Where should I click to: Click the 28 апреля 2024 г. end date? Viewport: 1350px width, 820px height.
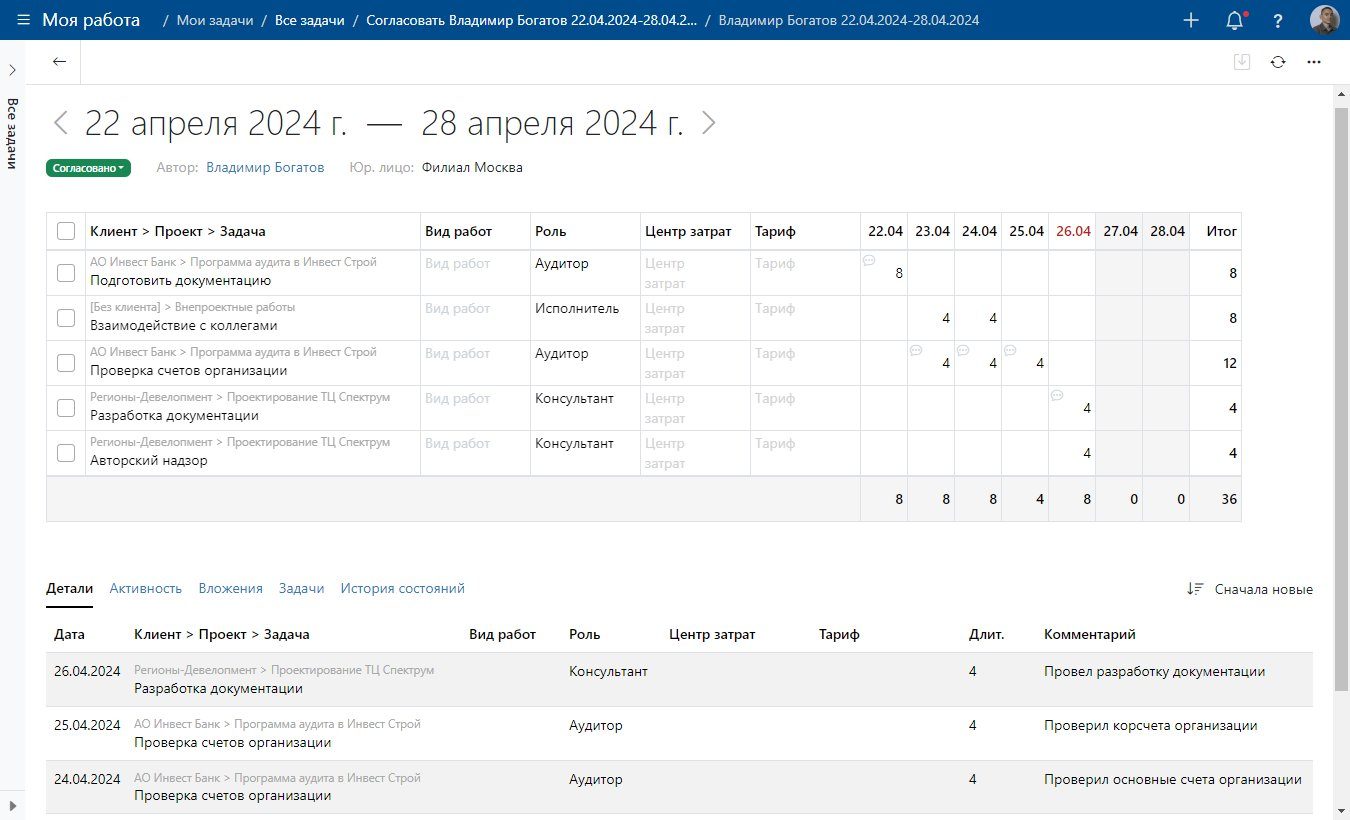click(553, 123)
